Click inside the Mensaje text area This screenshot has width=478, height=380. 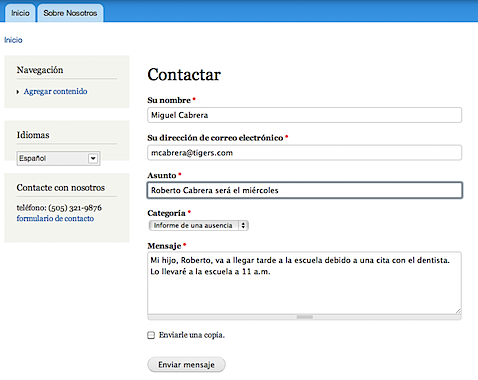pos(304,283)
